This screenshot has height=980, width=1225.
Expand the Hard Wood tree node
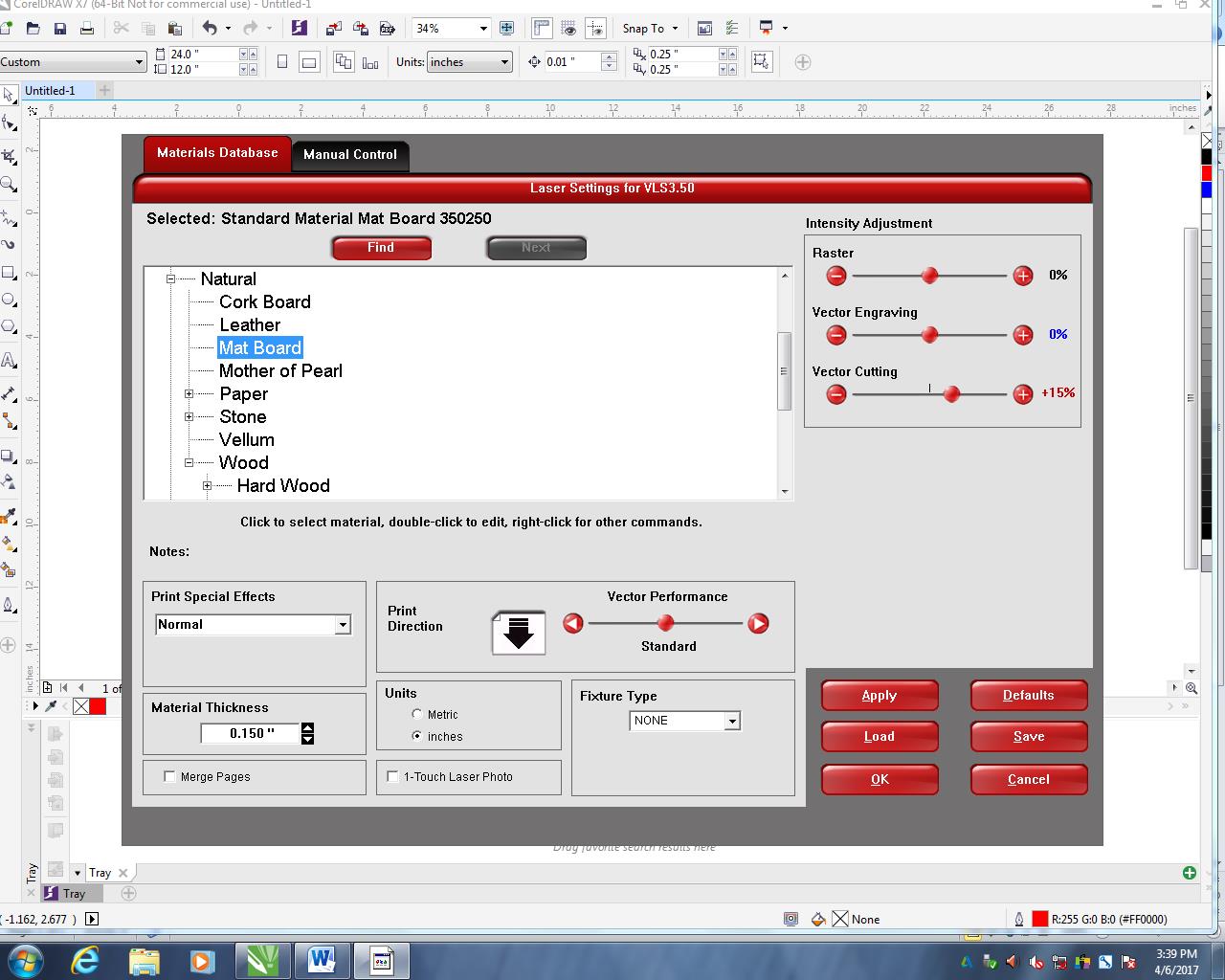tap(207, 486)
